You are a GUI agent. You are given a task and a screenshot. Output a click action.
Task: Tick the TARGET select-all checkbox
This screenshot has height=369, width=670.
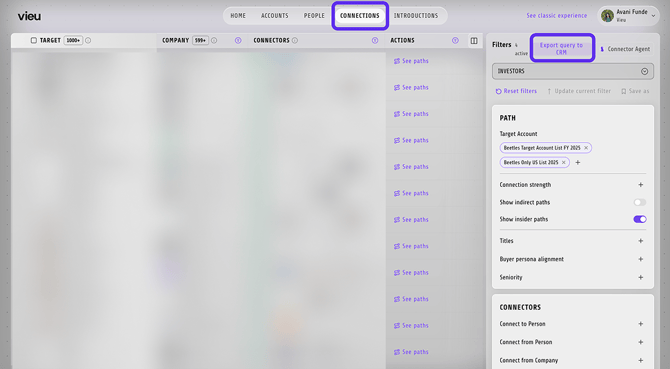pyautogui.click(x=34, y=40)
